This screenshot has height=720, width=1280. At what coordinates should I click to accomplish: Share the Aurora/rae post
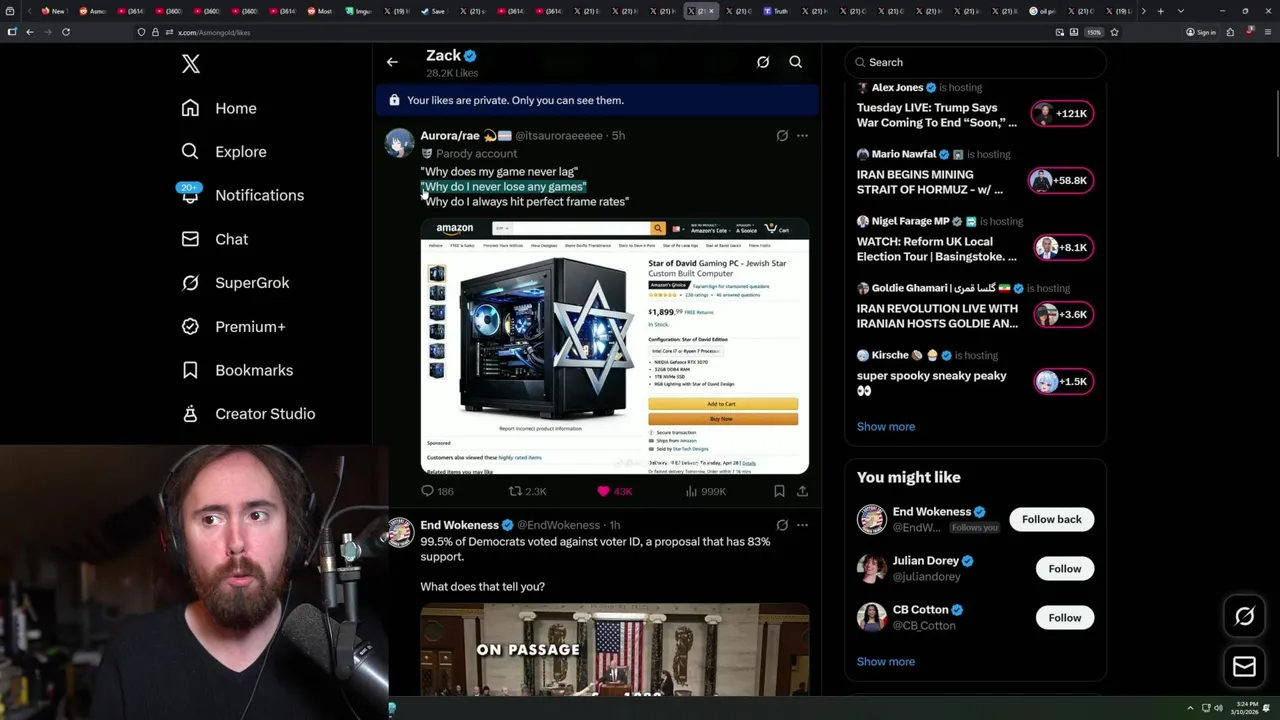[x=802, y=491]
